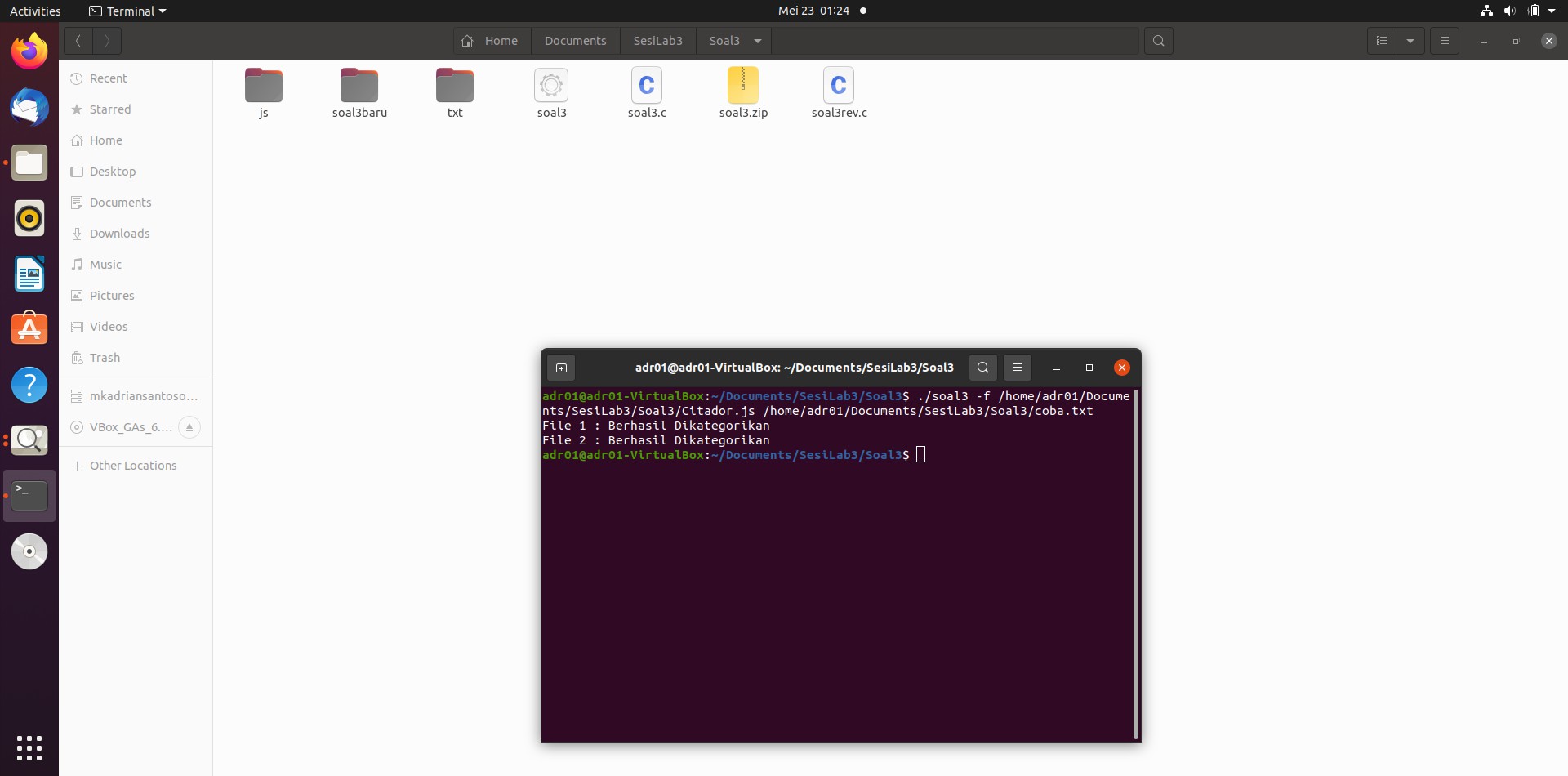Toggle the speaker volume indicator
Image resolution: width=1568 pixels, height=776 pixels.
click(x=1509, y=11)
